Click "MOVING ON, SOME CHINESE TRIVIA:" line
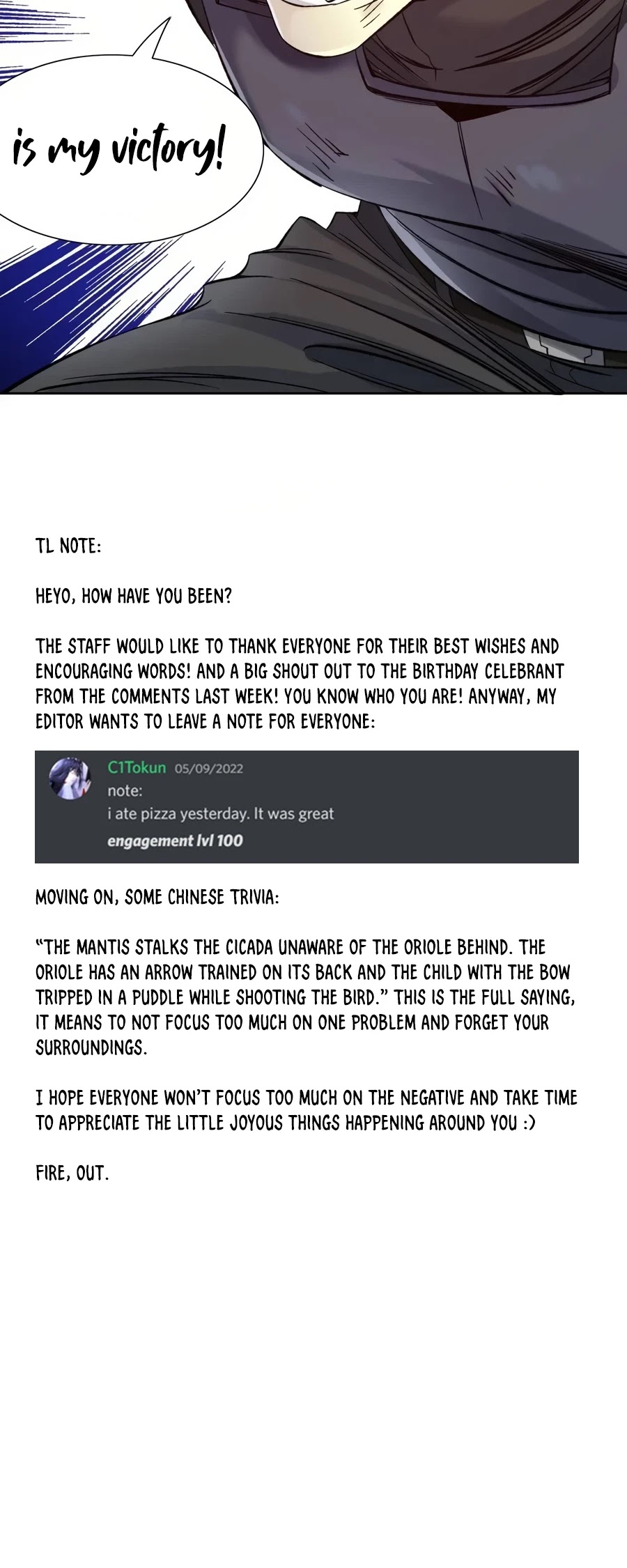 coord(157,898)
